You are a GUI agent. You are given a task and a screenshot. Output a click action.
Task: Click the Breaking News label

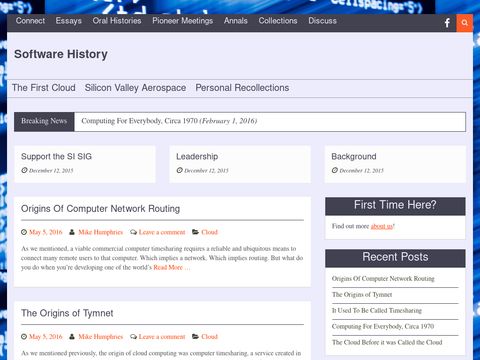tap(44, 121)
